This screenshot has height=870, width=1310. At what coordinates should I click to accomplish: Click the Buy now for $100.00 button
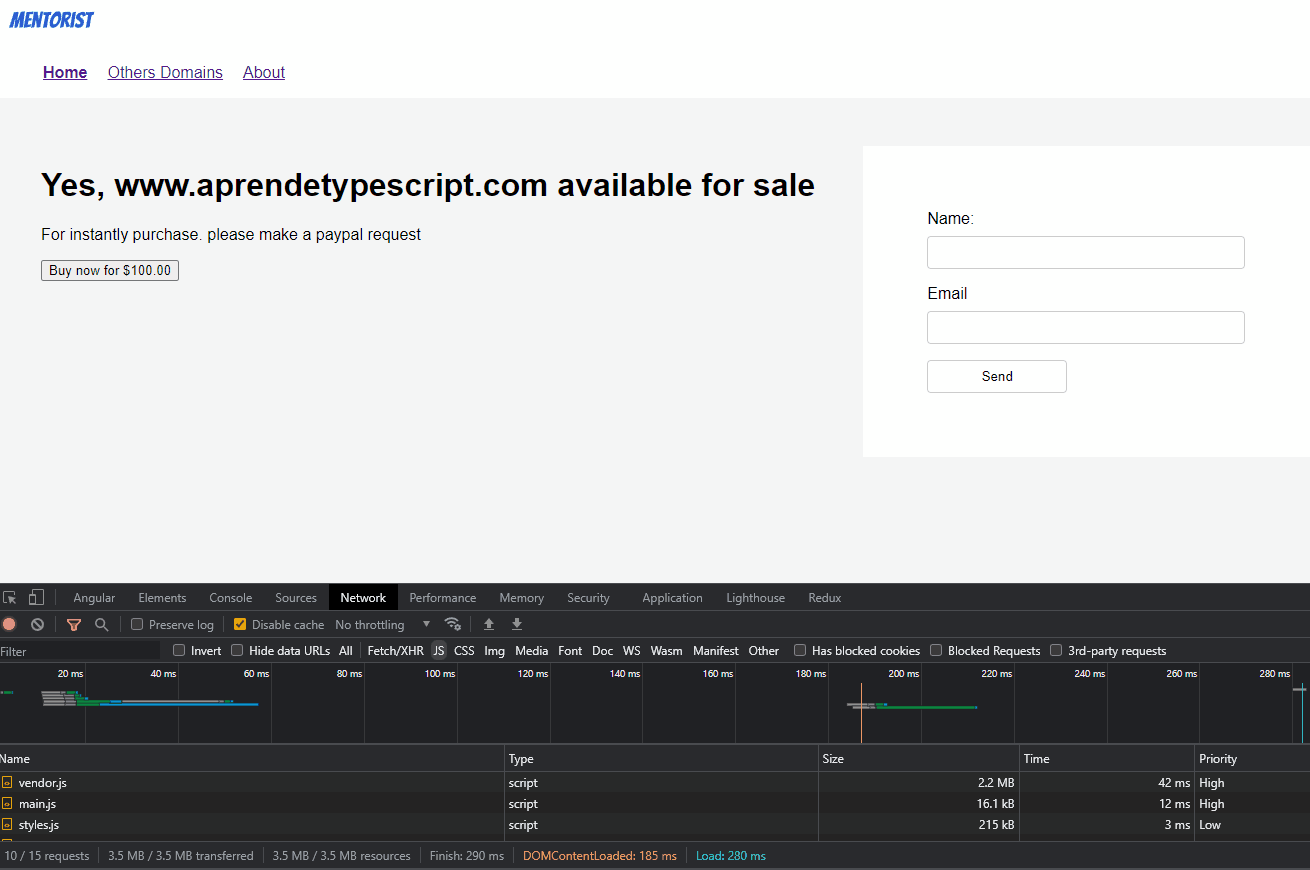(x=110, y=271)
